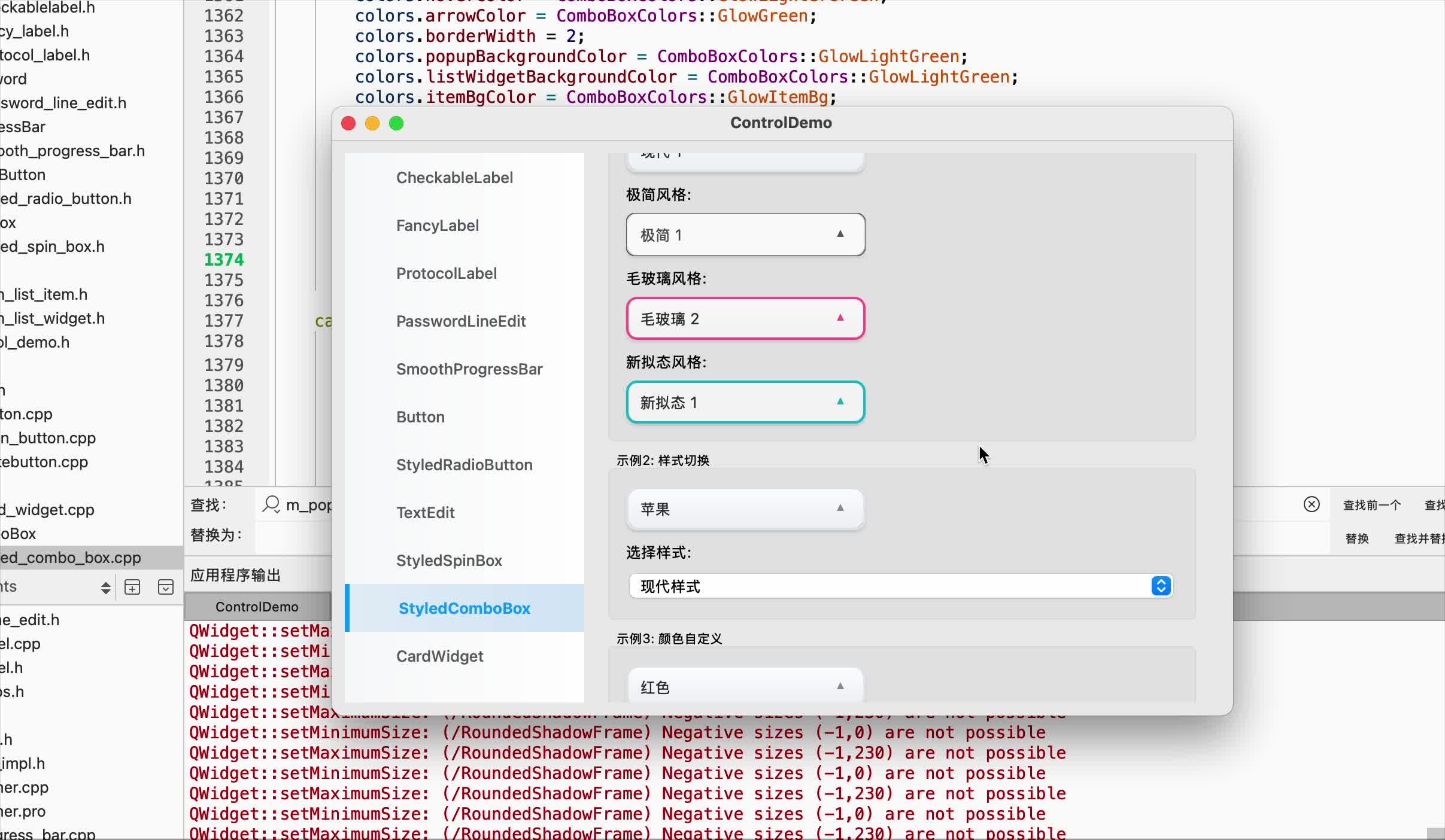1445x840 pixels.
Task: Click the clear search circle-x icon
Action: (1311, 504)
